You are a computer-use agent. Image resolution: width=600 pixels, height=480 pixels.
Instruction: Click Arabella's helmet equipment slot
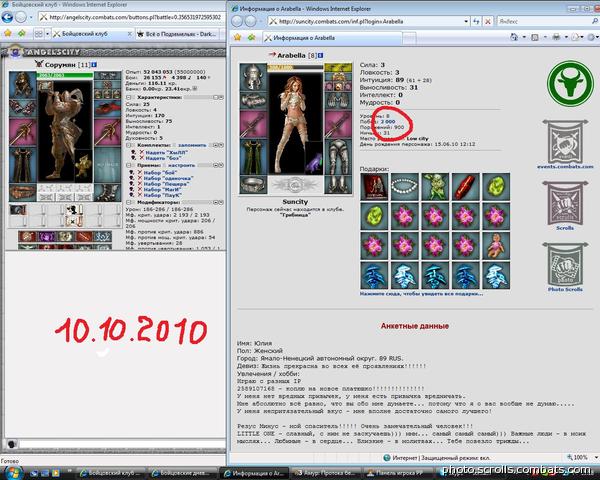click(253, 77)
